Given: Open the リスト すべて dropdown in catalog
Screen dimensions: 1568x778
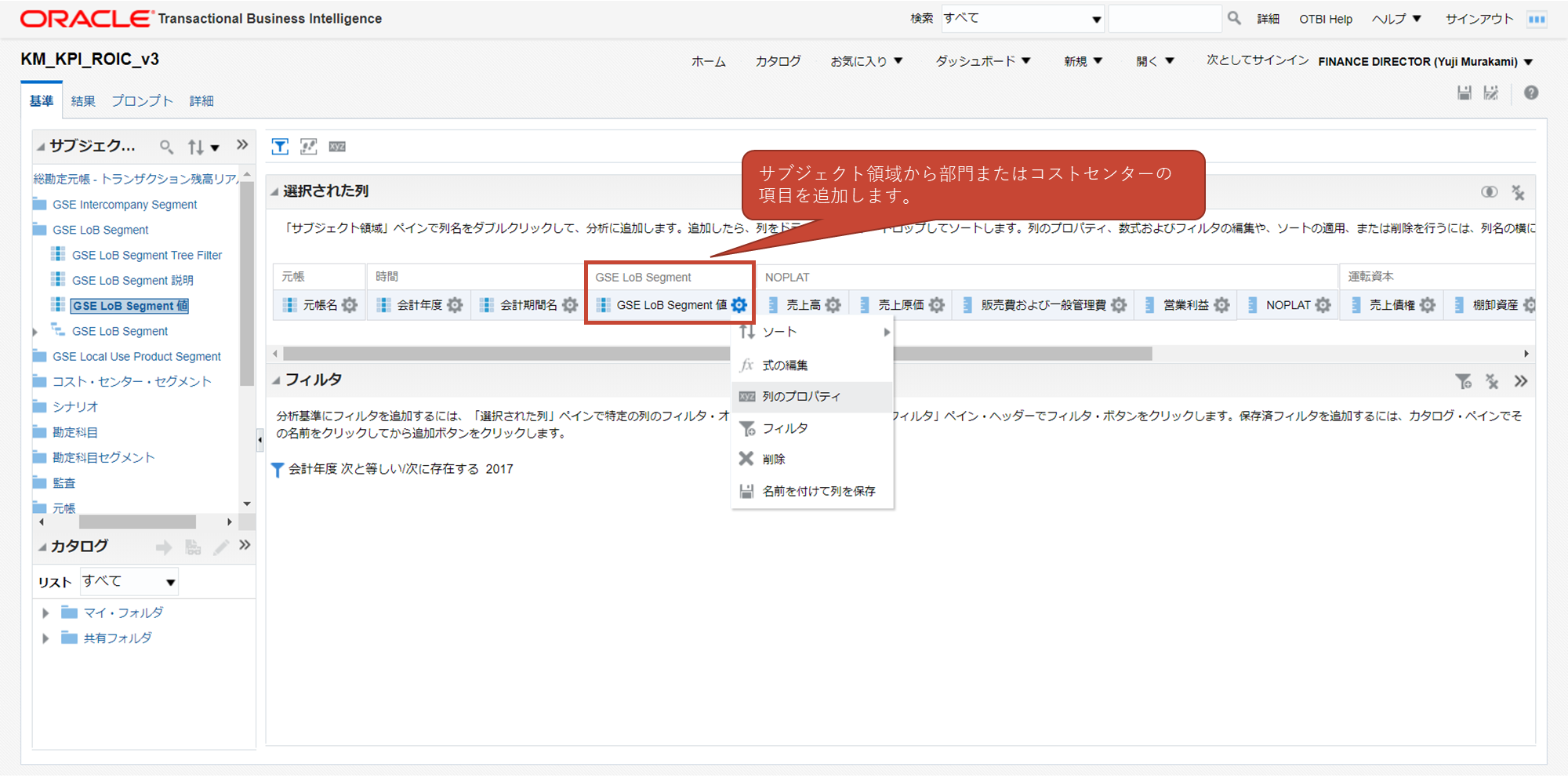Looking at the screenshot, I should click(x=129, y=582).
